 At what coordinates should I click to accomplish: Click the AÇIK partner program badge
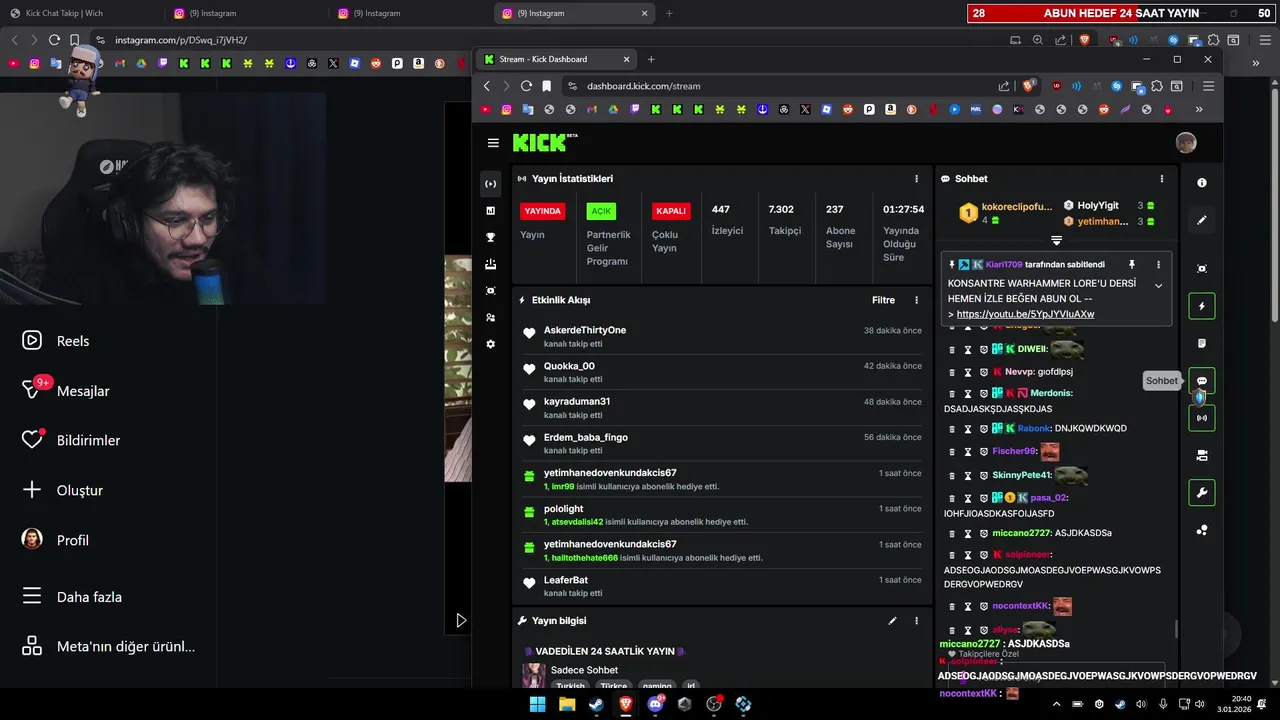point(601,211)
